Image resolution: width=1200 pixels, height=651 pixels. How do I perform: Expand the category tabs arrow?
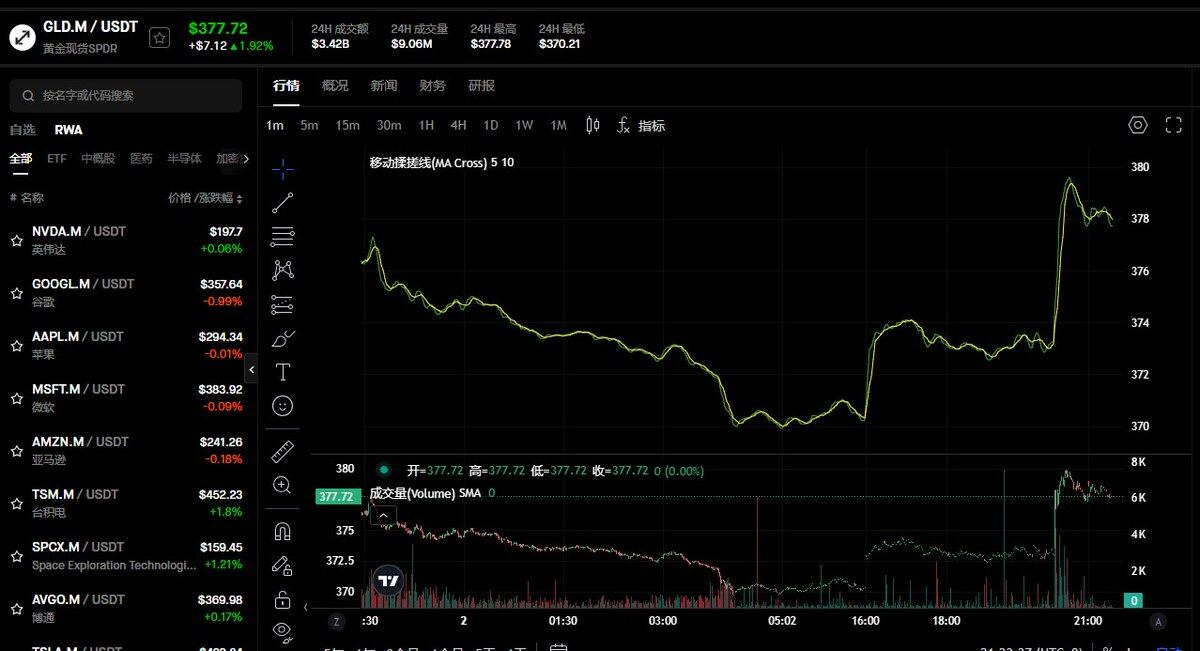246,159
